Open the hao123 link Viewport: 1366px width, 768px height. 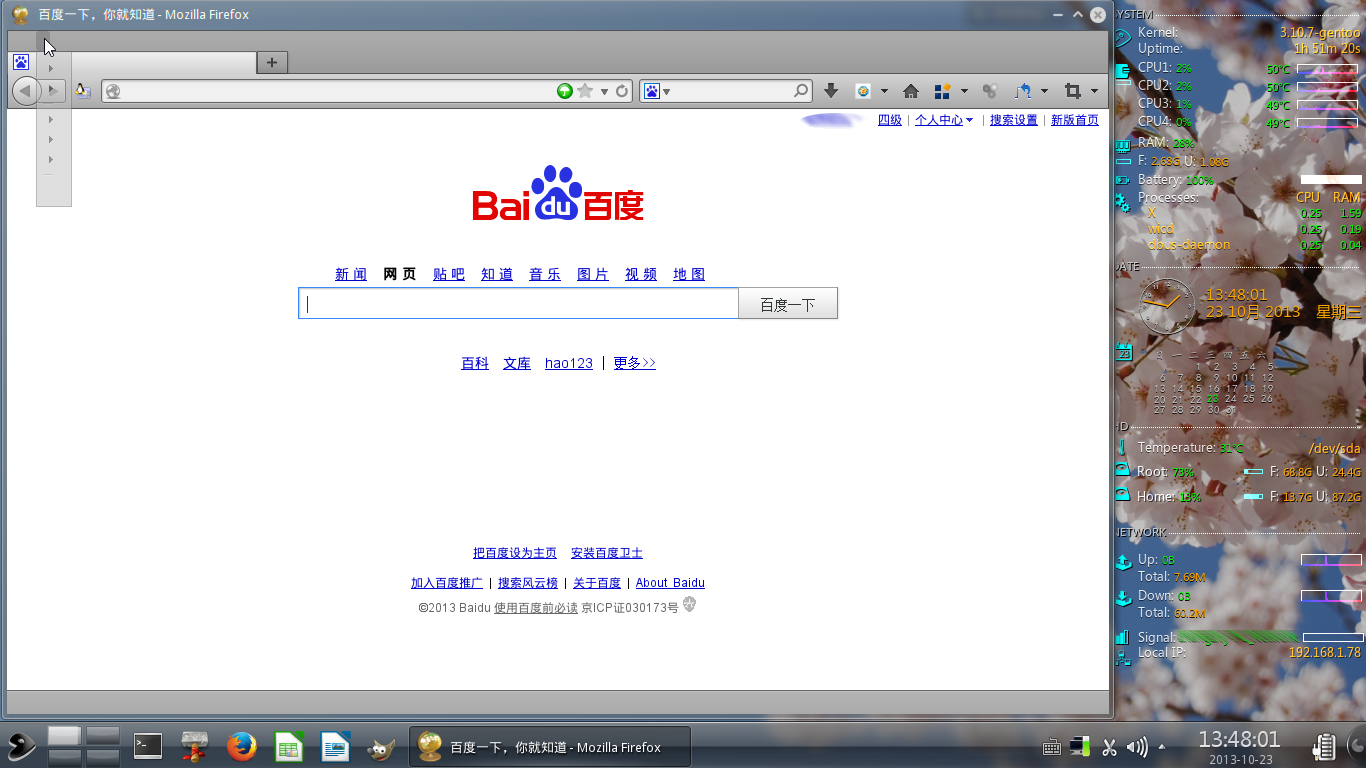click(569, 363)
